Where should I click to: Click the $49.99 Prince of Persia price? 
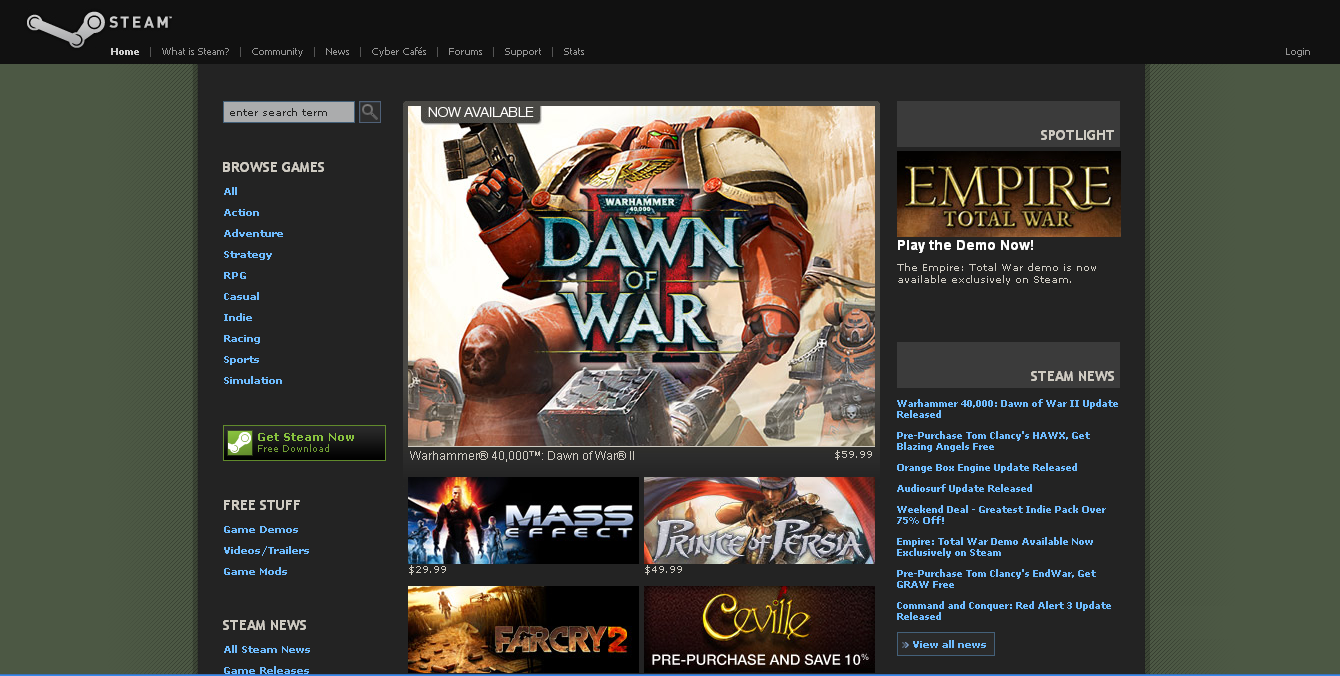tap(664, 570)
